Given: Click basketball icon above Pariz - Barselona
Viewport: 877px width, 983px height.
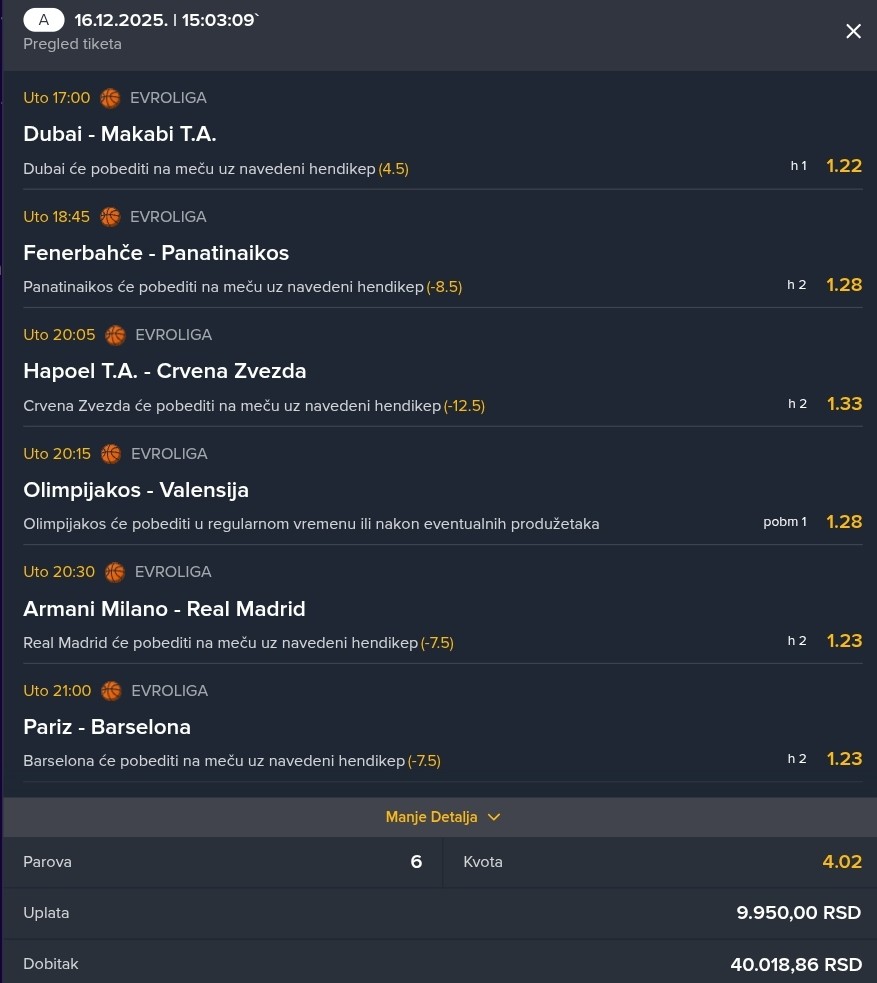Looking at the screenshot, I should point(111,691).
